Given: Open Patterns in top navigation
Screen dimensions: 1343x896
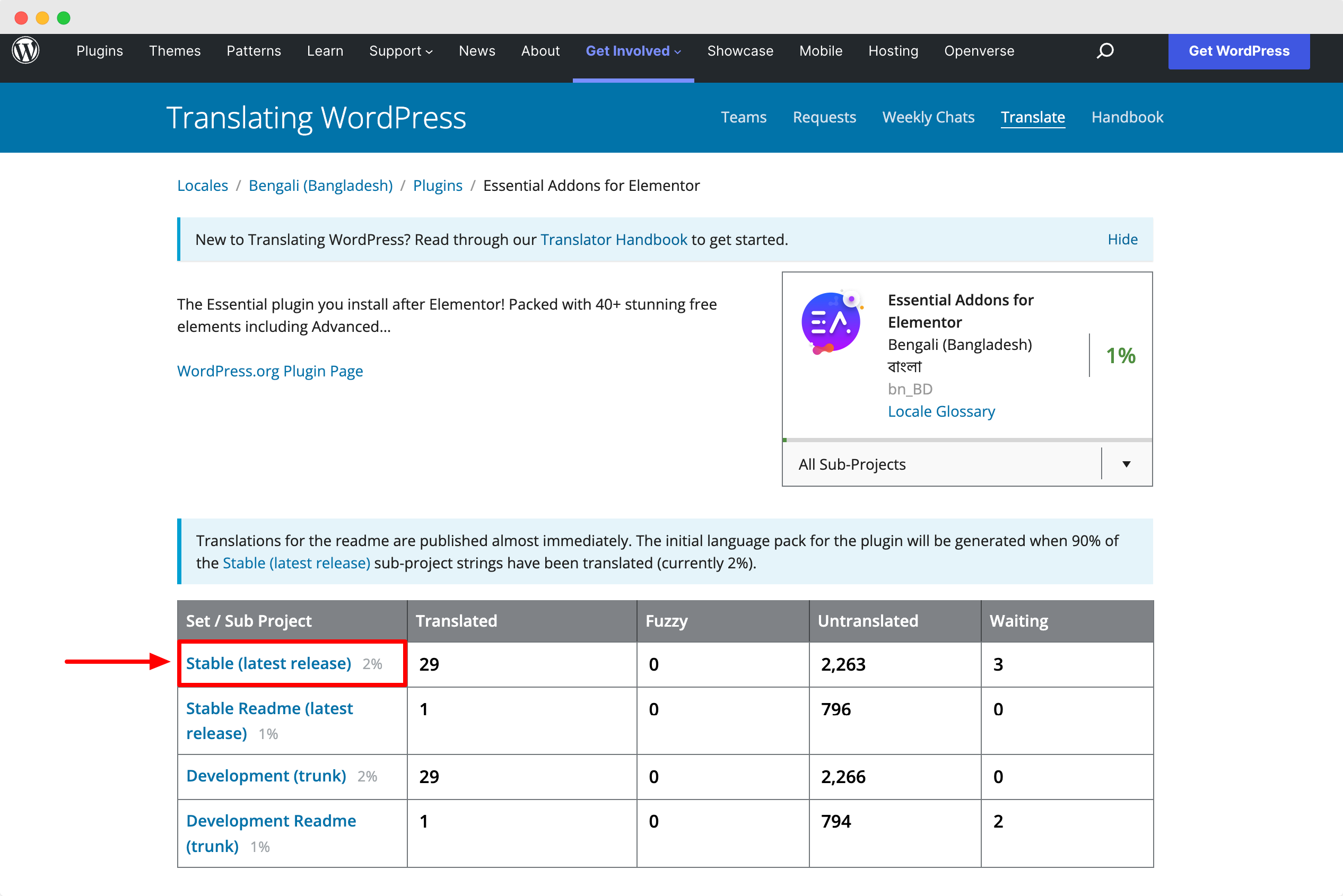Looking at the screenshot, I should (254, 51).
